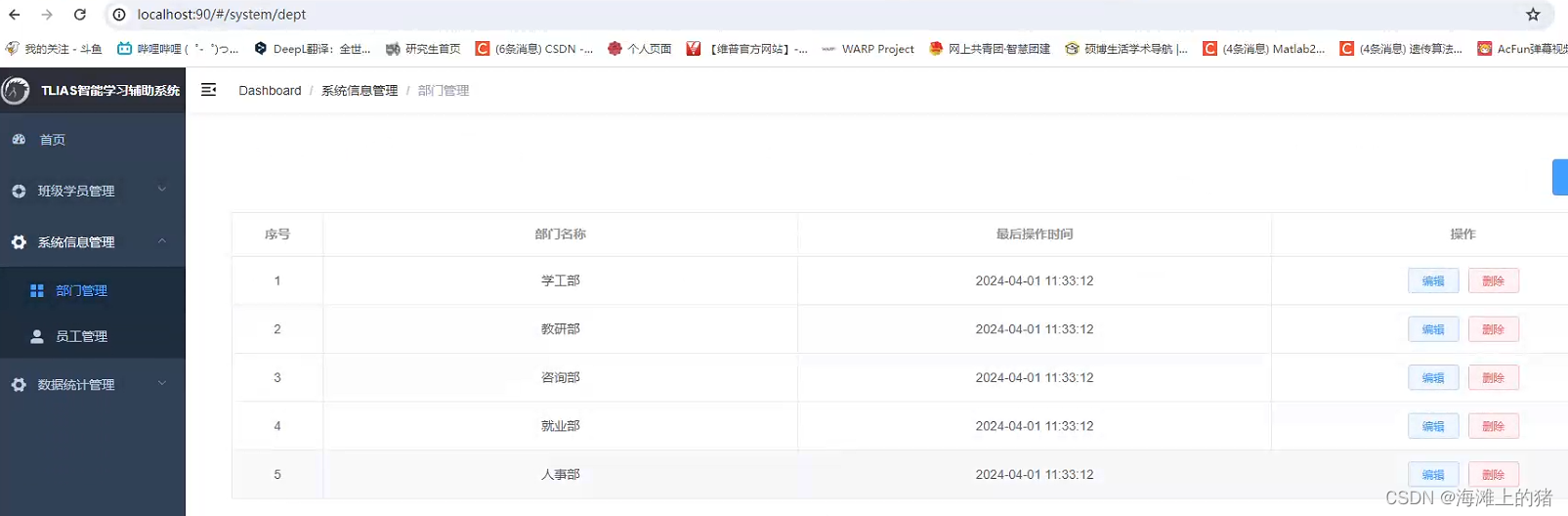Click the blue button at the right edge
Image resolution: width=1568 pixels, height=516 pixels.
click(x=1560, y=177)
